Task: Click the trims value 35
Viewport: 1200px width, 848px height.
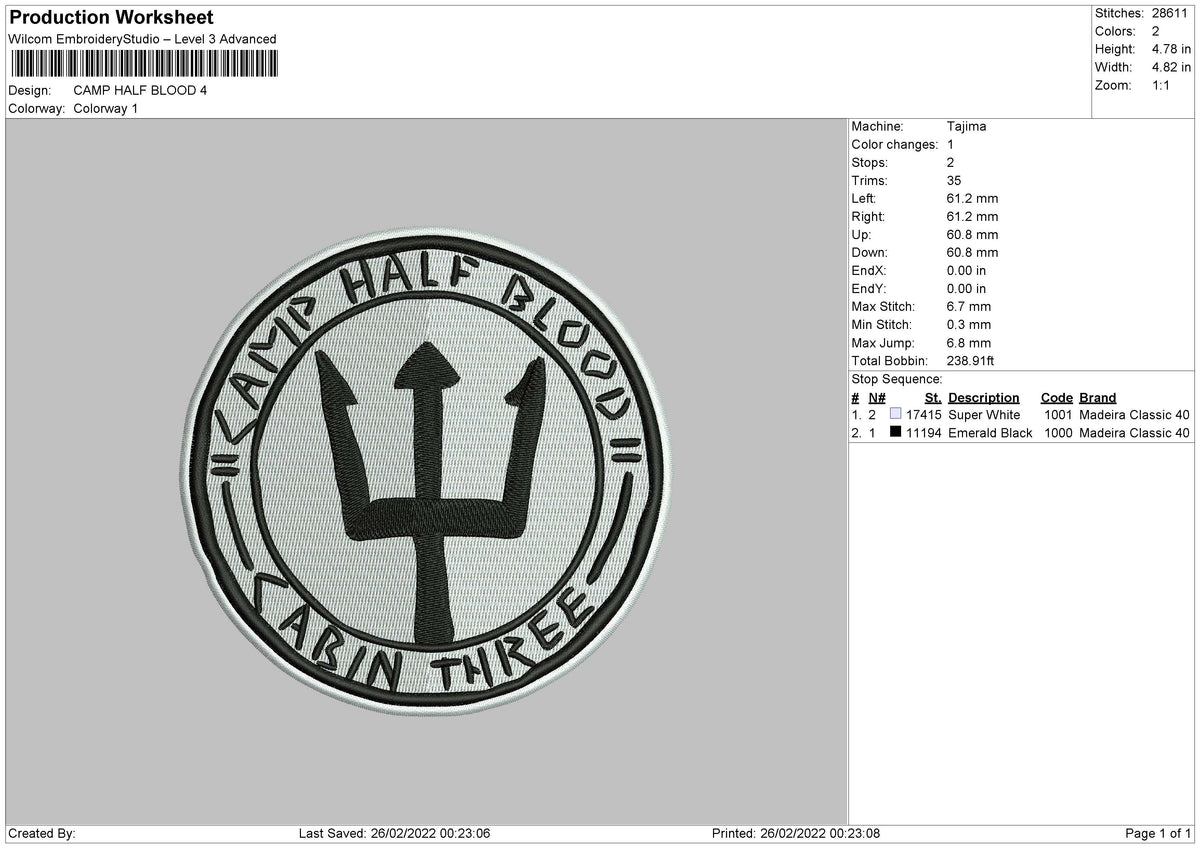Action: tap(955, 180)
